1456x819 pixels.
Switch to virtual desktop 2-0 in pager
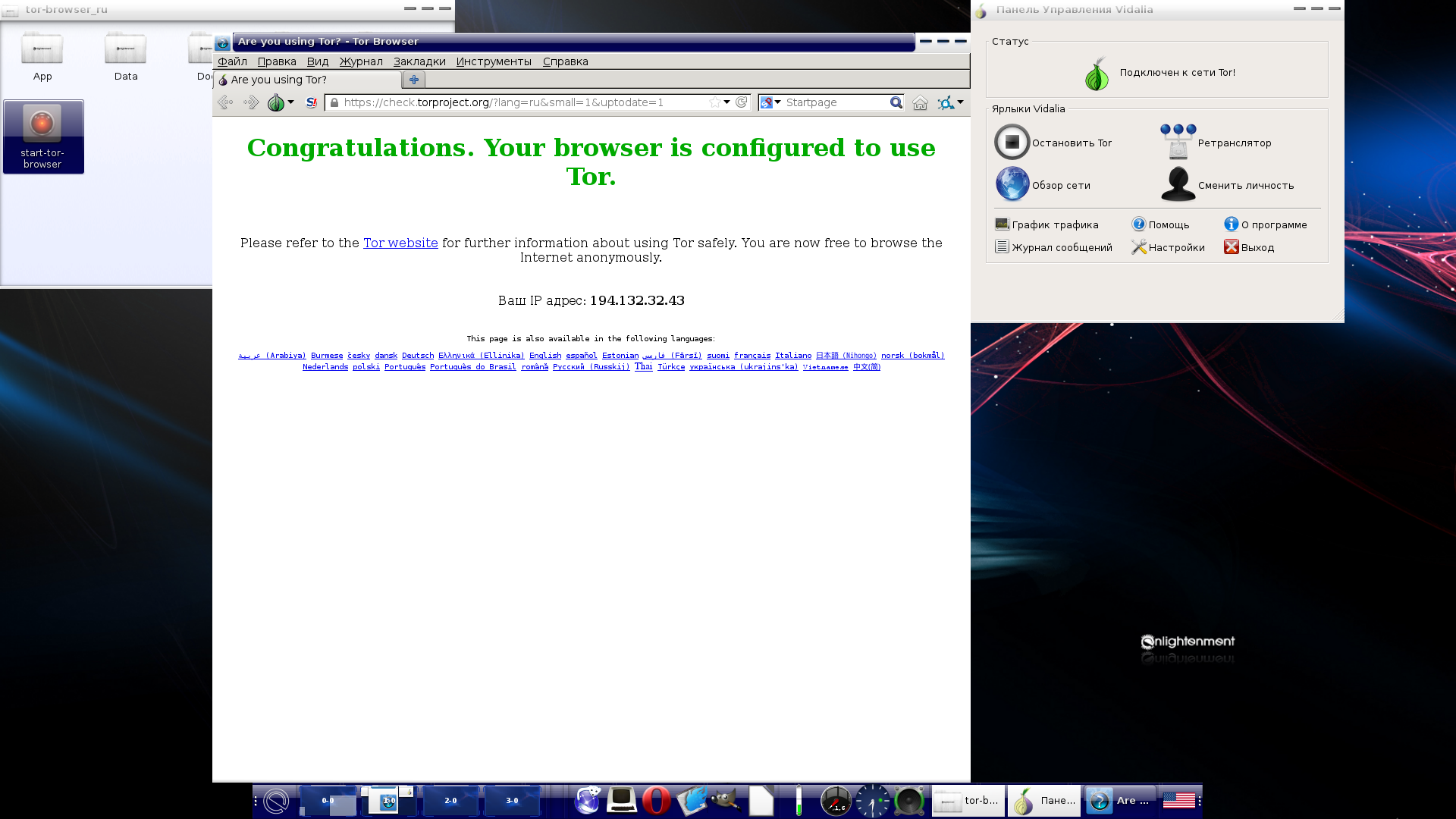(x=451, y=801)
